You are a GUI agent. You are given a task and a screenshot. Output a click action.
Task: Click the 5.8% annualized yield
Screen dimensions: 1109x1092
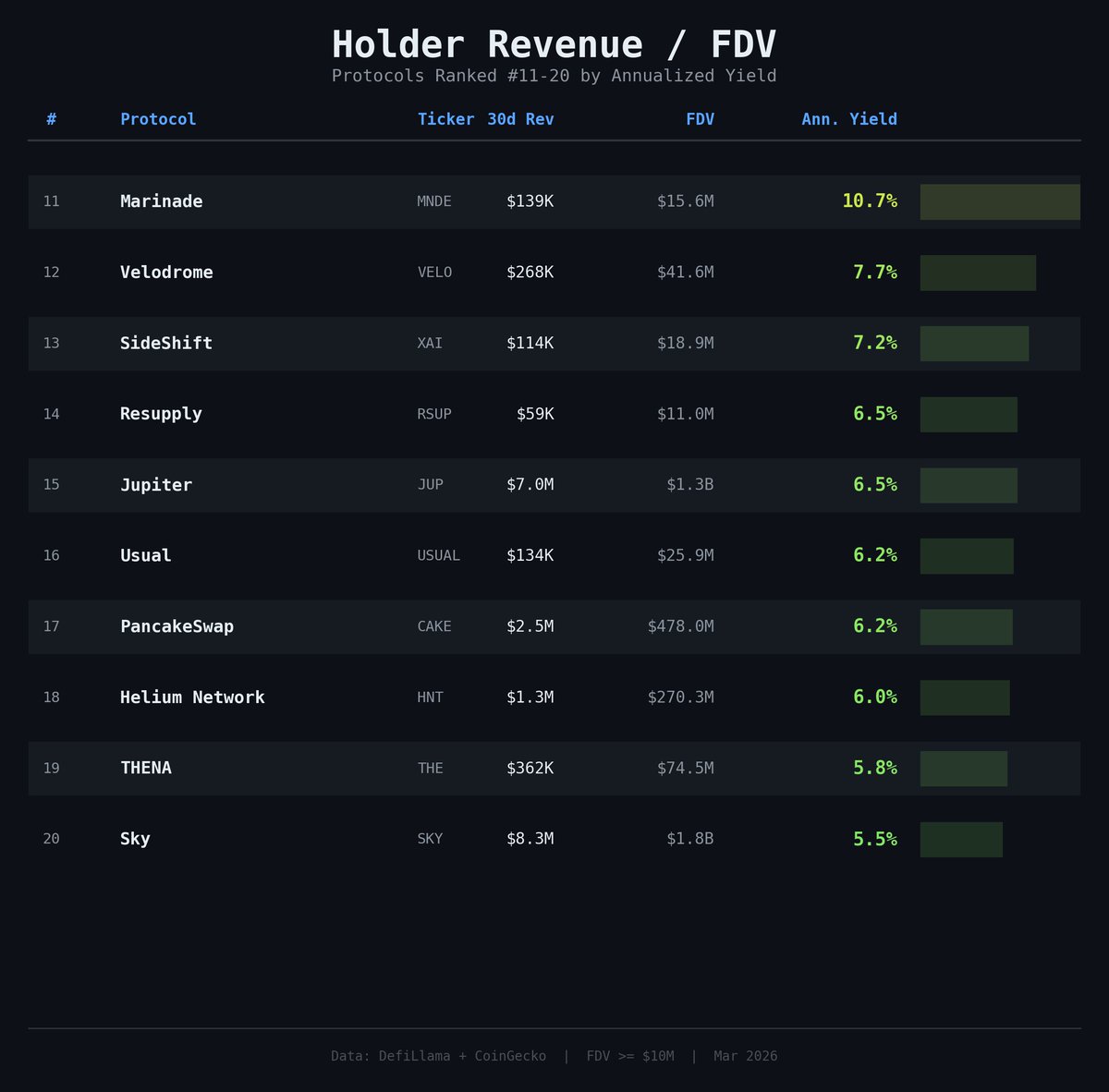875,768
